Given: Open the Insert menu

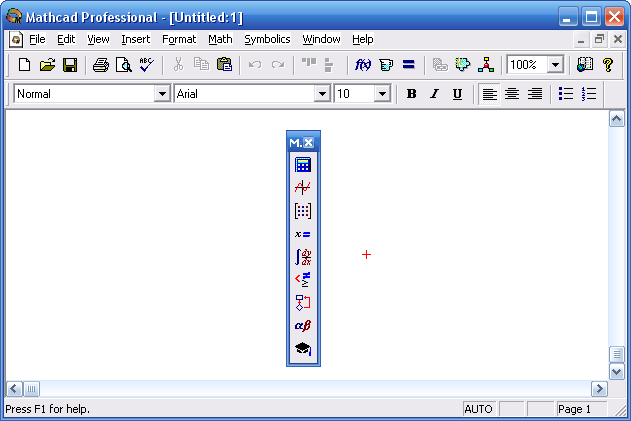Looking at the screenshot, I should point(136,39).
